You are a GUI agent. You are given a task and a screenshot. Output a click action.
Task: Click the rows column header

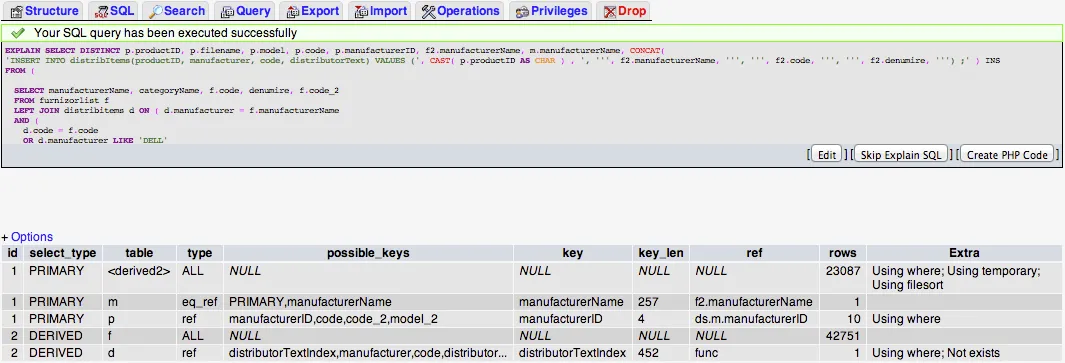[842, 253]
